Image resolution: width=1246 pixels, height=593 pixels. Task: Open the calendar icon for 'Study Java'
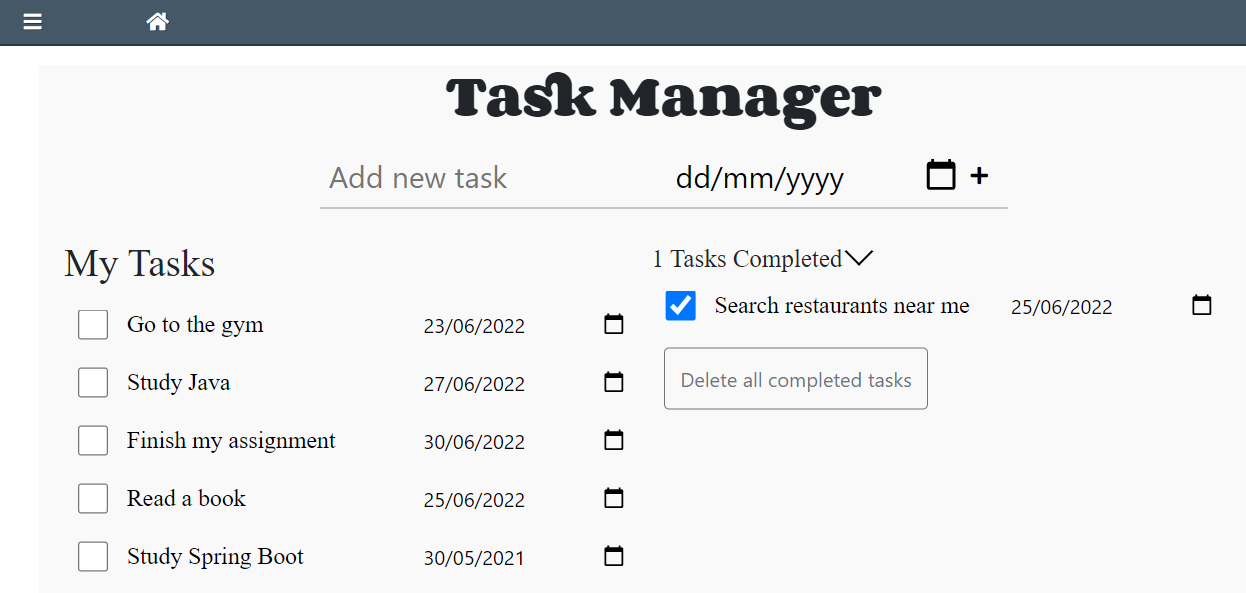pos(613,382)
